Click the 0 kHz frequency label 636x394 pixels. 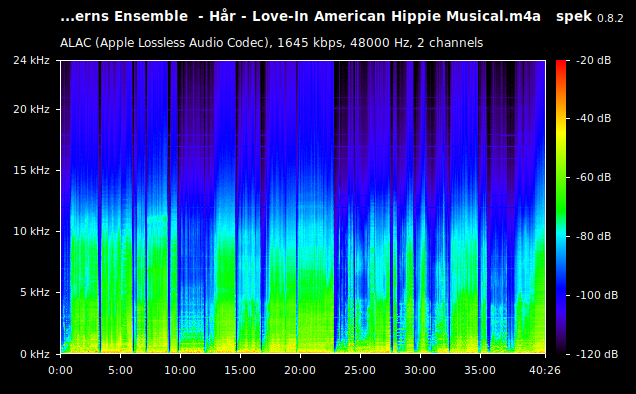click(x=35, y=354)
